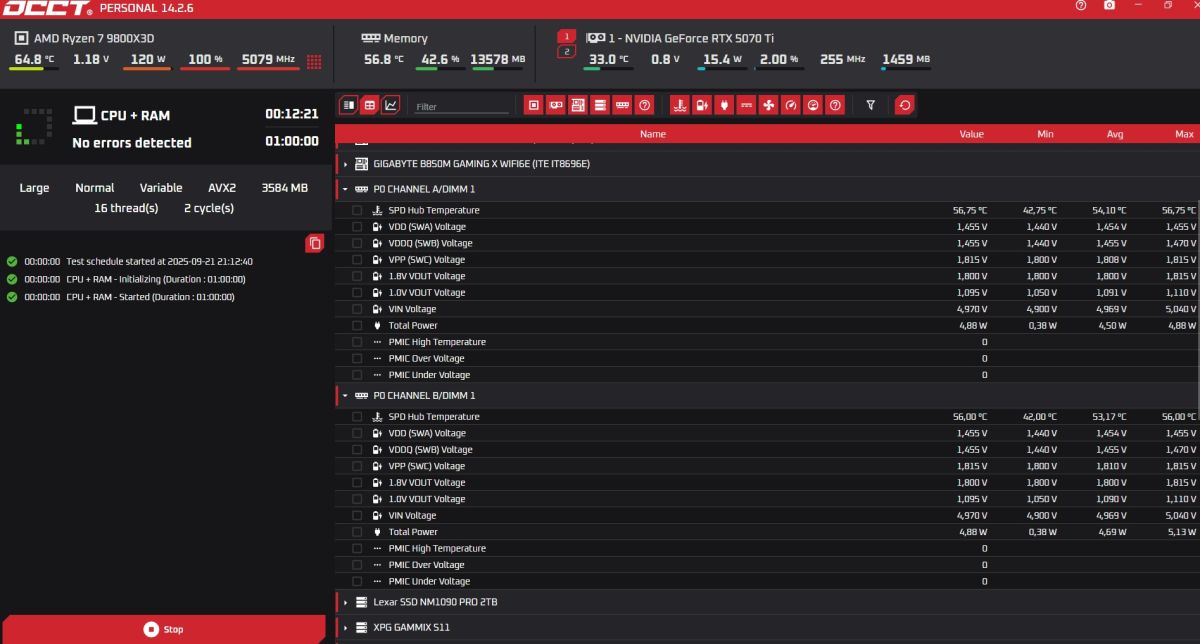Toggle the usage gauge sensor type icon
Screen dimensions: 1200x644
(x=813, y=105)
